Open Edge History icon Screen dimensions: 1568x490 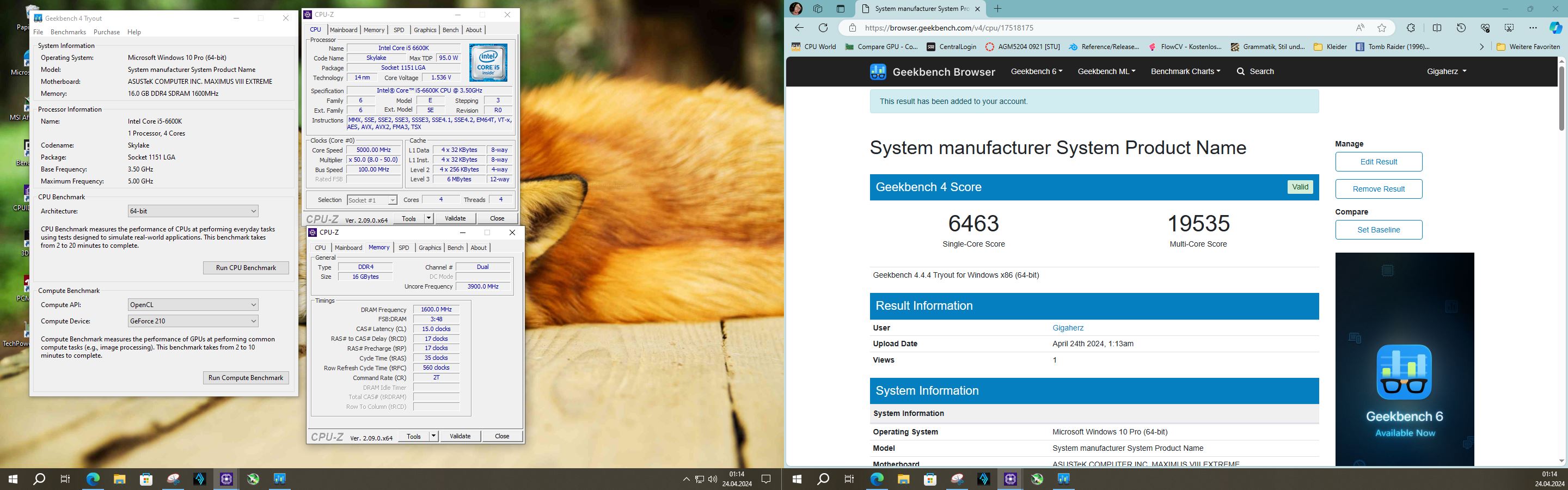[x=1461, y=27]
